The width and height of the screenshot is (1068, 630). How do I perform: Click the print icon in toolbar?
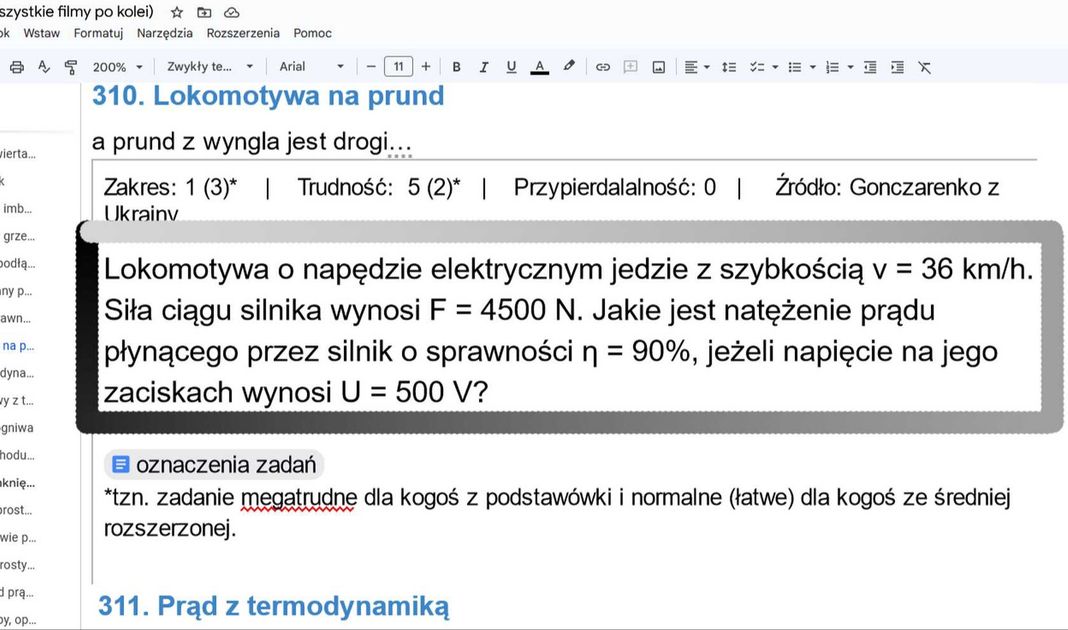coord(16,67)
